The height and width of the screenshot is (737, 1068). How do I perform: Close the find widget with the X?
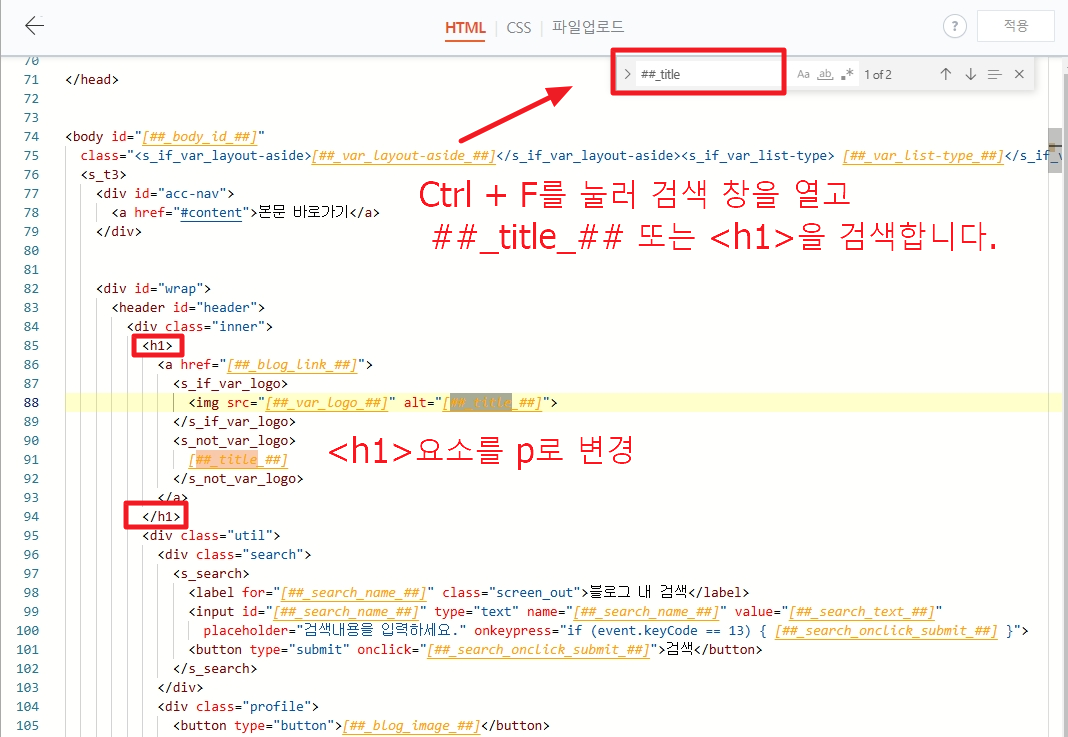[x=1018, y=73]
